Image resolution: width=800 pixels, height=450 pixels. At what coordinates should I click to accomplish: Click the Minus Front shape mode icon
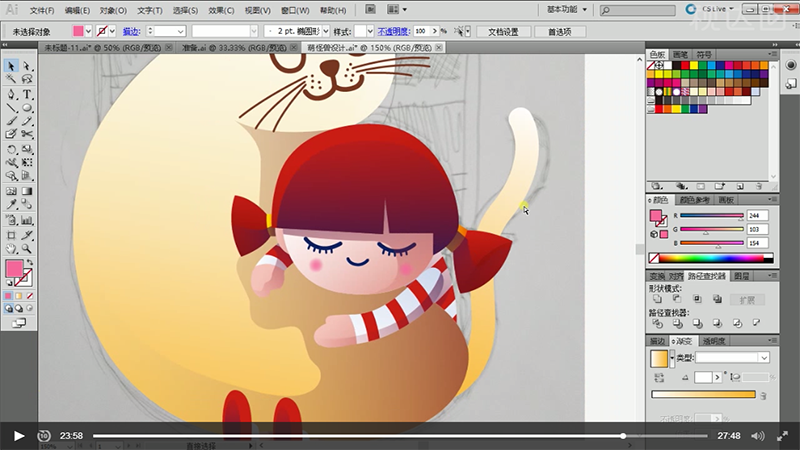pos(677,299)
